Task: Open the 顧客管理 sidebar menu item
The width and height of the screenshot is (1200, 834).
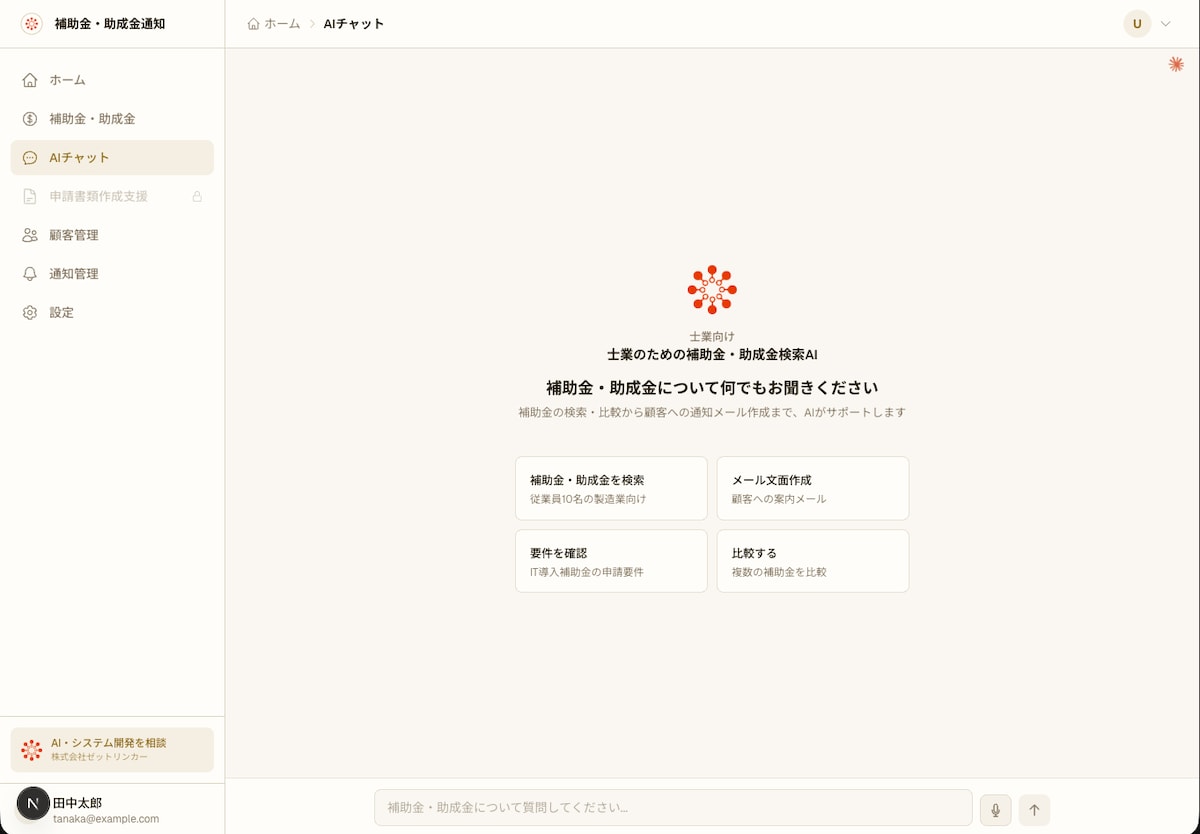Action: [112, 235]
